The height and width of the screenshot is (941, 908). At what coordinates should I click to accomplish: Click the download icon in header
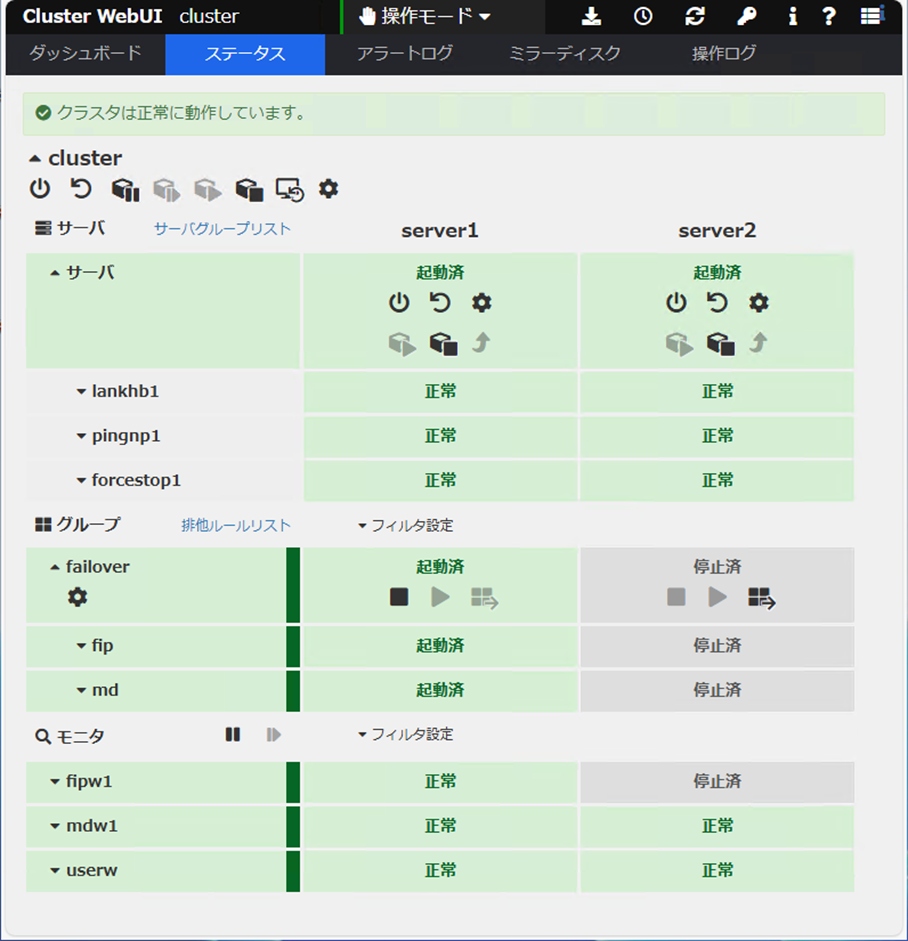592,17
